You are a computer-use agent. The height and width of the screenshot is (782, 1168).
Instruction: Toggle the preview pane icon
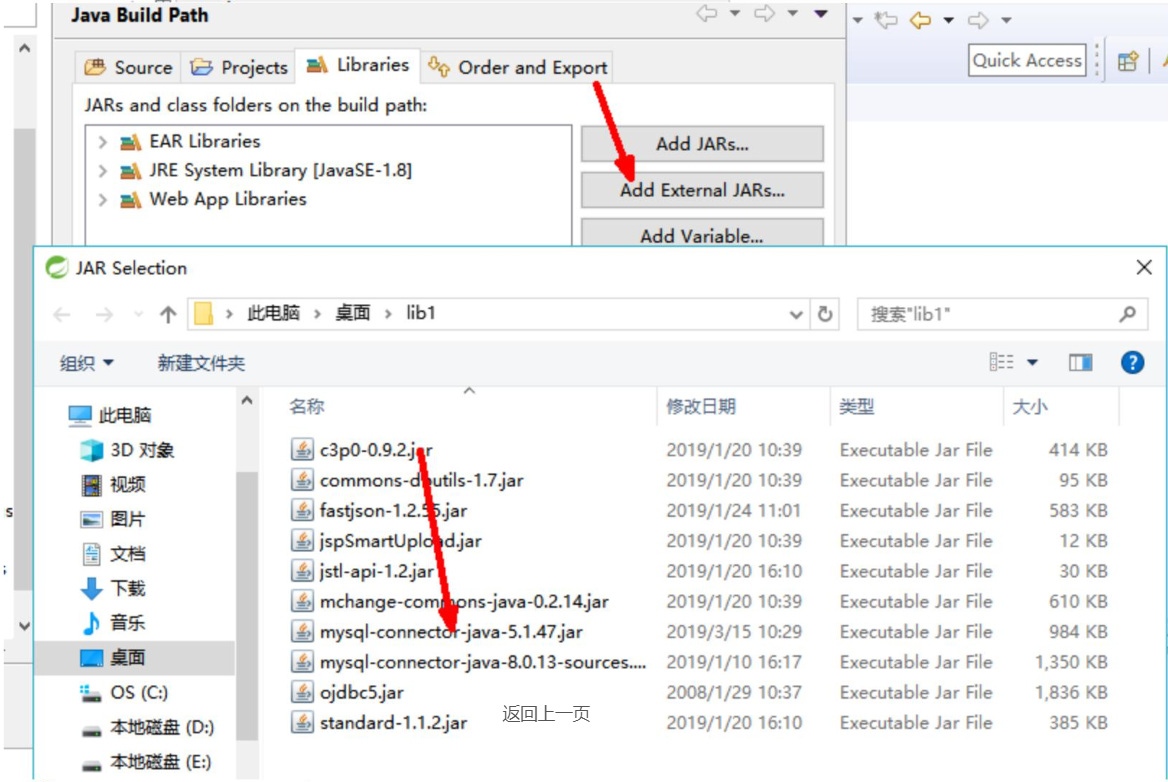point(1080,363)
